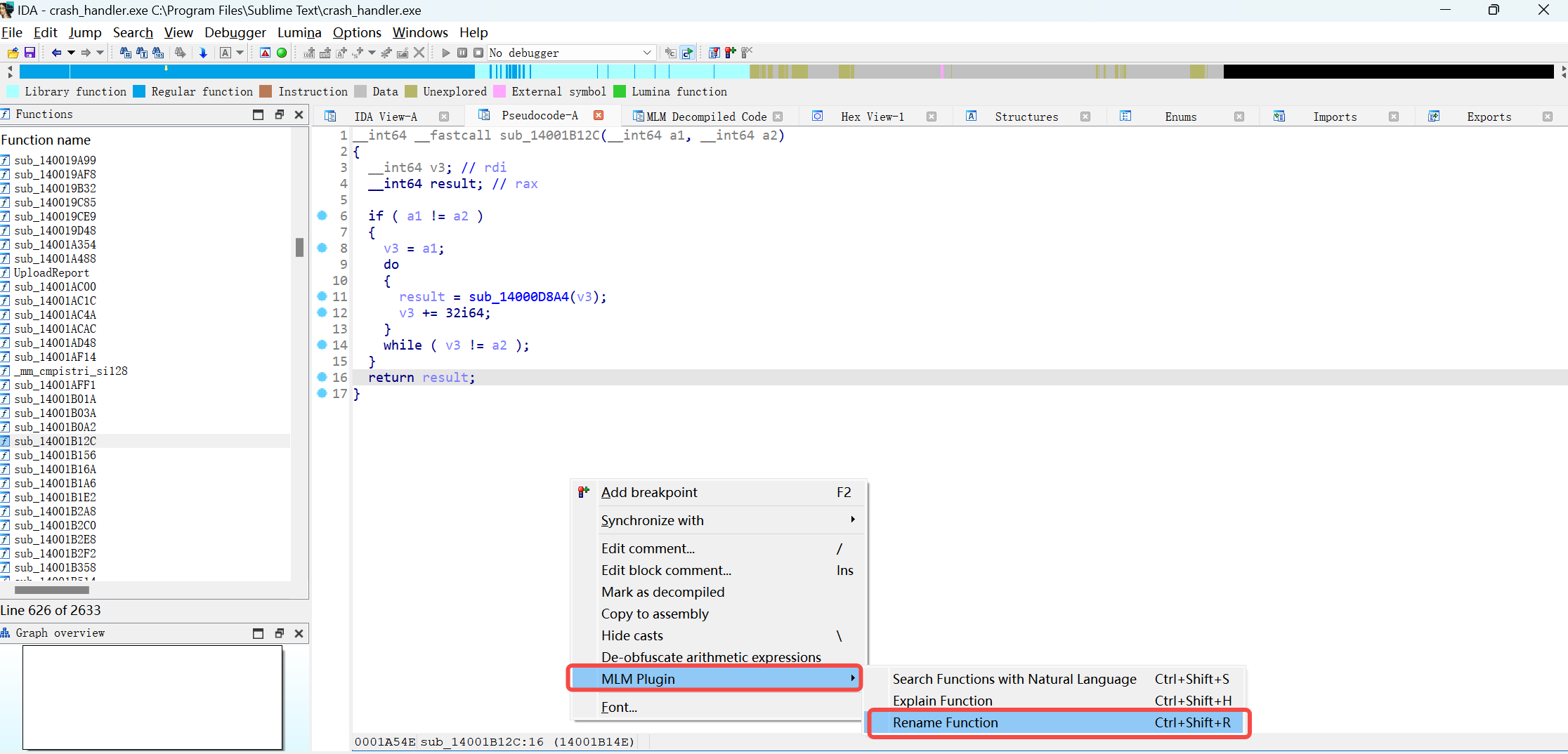Screen dimensions: 1568x754
Task: Toggle breakpoint dot on line 6
Action: [322, 216]
